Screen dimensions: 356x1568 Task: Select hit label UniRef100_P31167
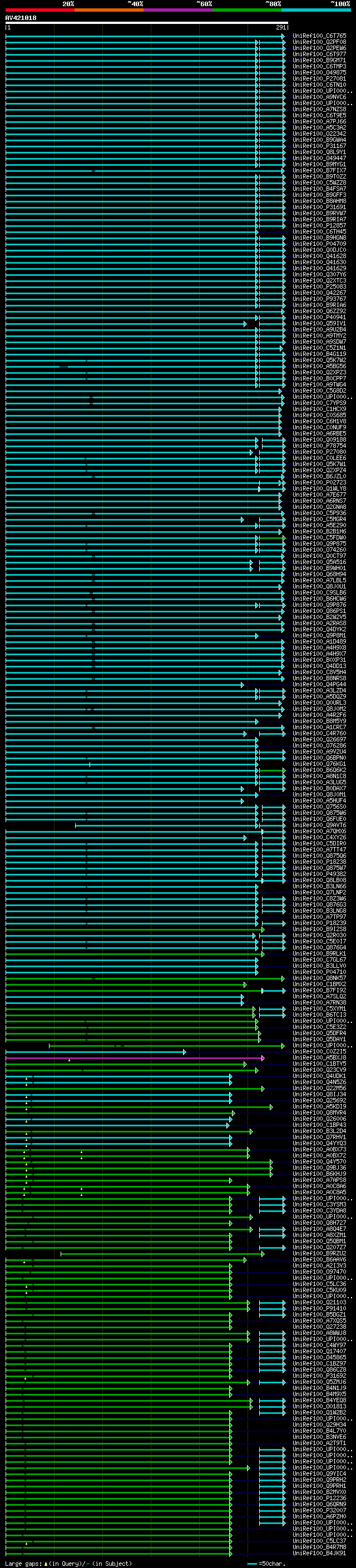tap(319, 146)
